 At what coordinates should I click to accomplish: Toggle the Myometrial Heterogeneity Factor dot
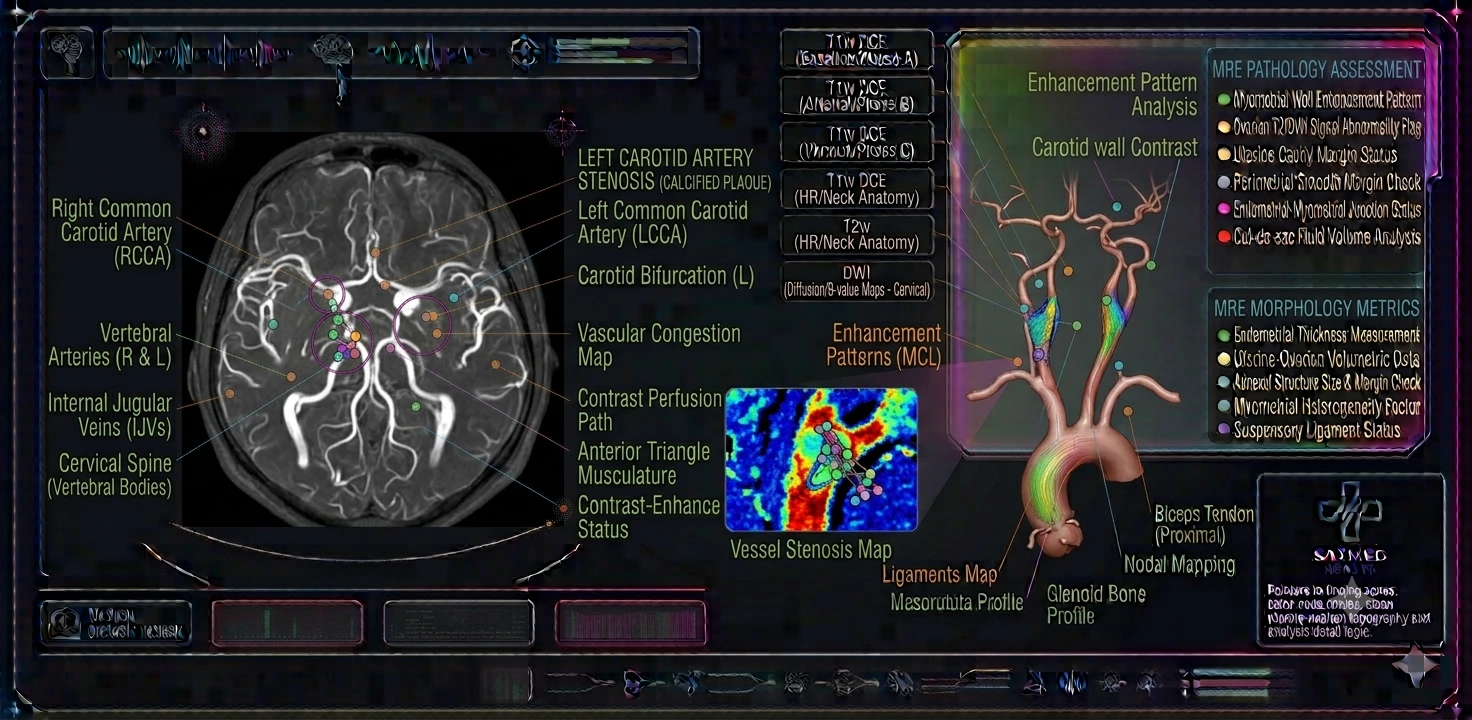[1224, 406]
